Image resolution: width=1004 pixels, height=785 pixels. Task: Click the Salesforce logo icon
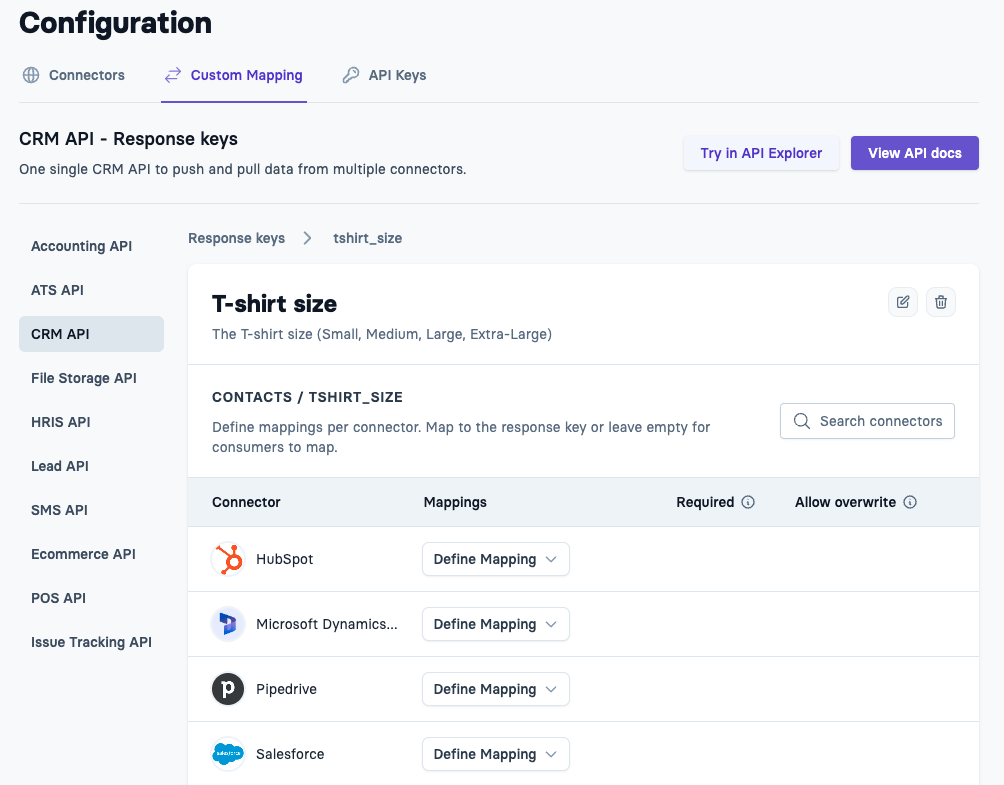(228, 754)
